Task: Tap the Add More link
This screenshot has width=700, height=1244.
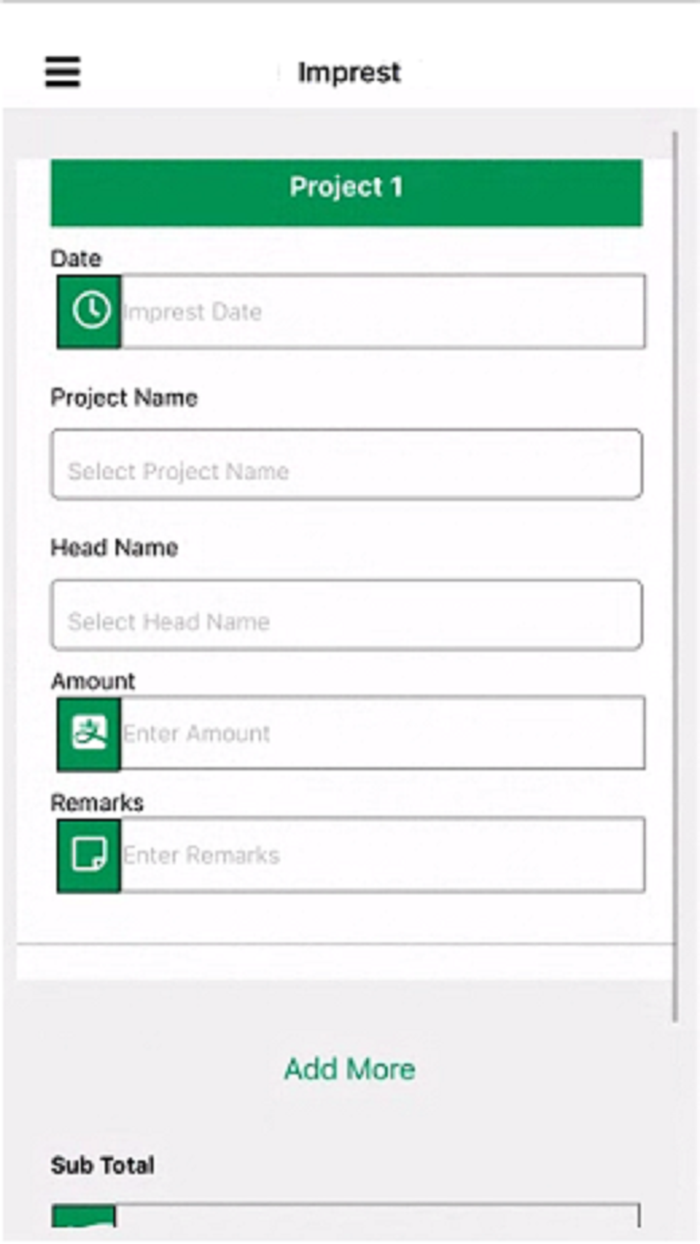Action: (x=349, y=1069)
